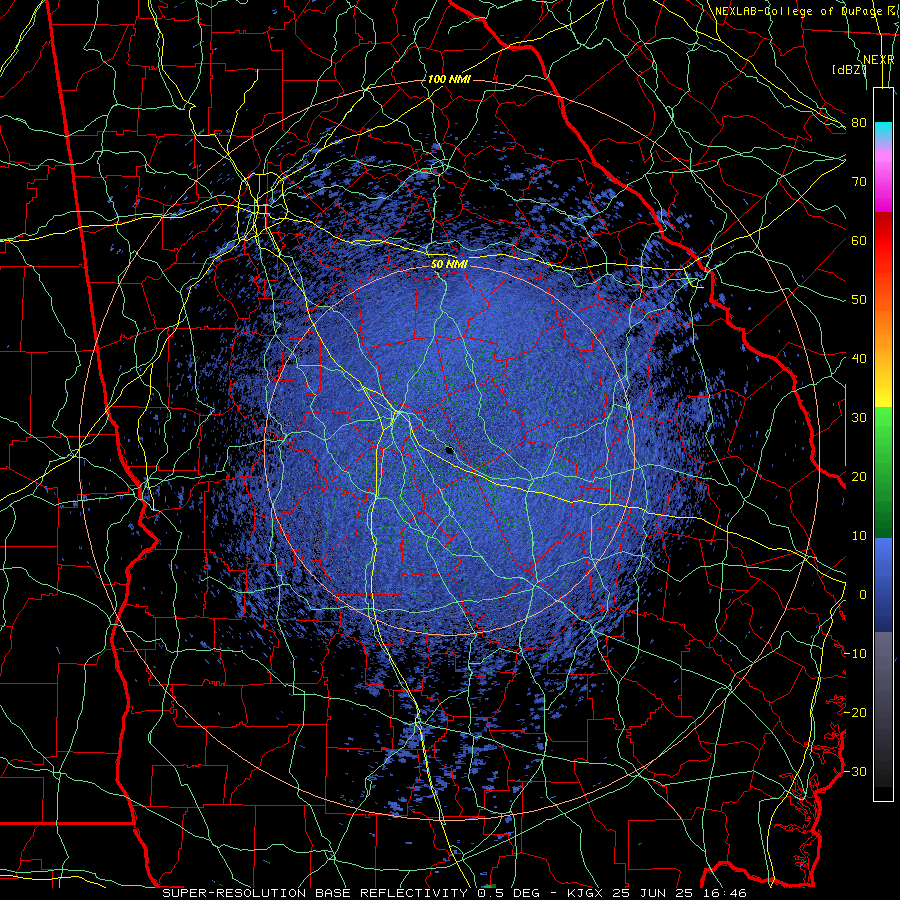Click the black radar site dot at the map center
Image resolution: width=900 pixels, height=900 pixels.
point(450,451)
